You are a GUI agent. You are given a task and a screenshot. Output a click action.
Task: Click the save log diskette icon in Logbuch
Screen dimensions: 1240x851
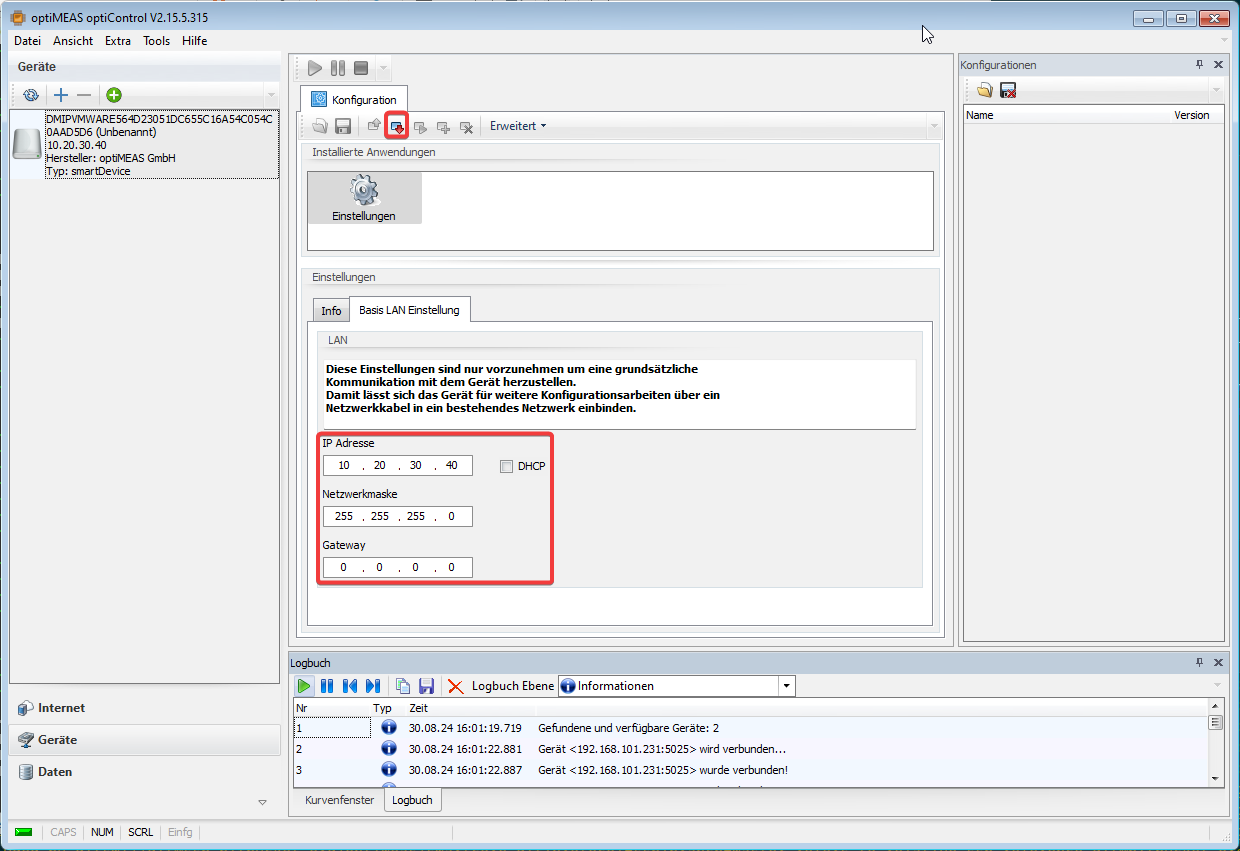(426, 686)
